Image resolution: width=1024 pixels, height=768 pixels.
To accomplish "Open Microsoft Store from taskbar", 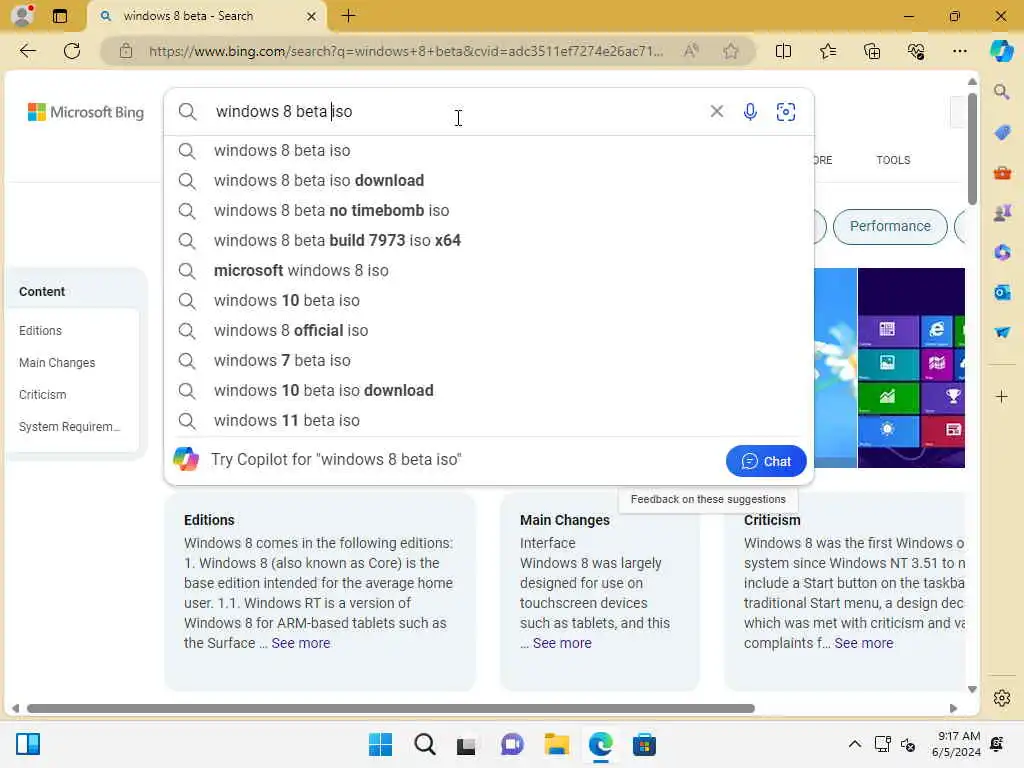I will 644,744.
